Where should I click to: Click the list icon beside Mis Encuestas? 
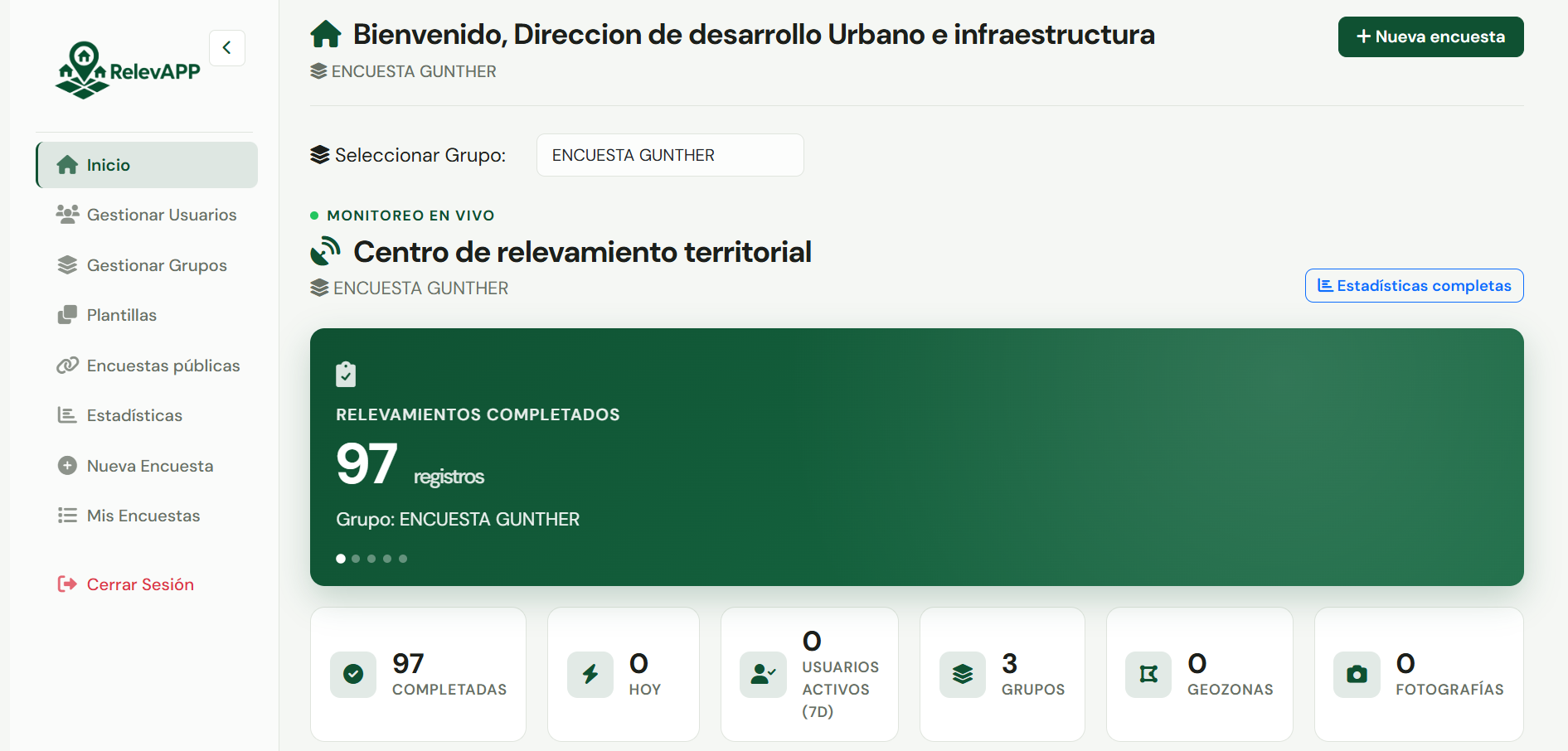[67, 516]
